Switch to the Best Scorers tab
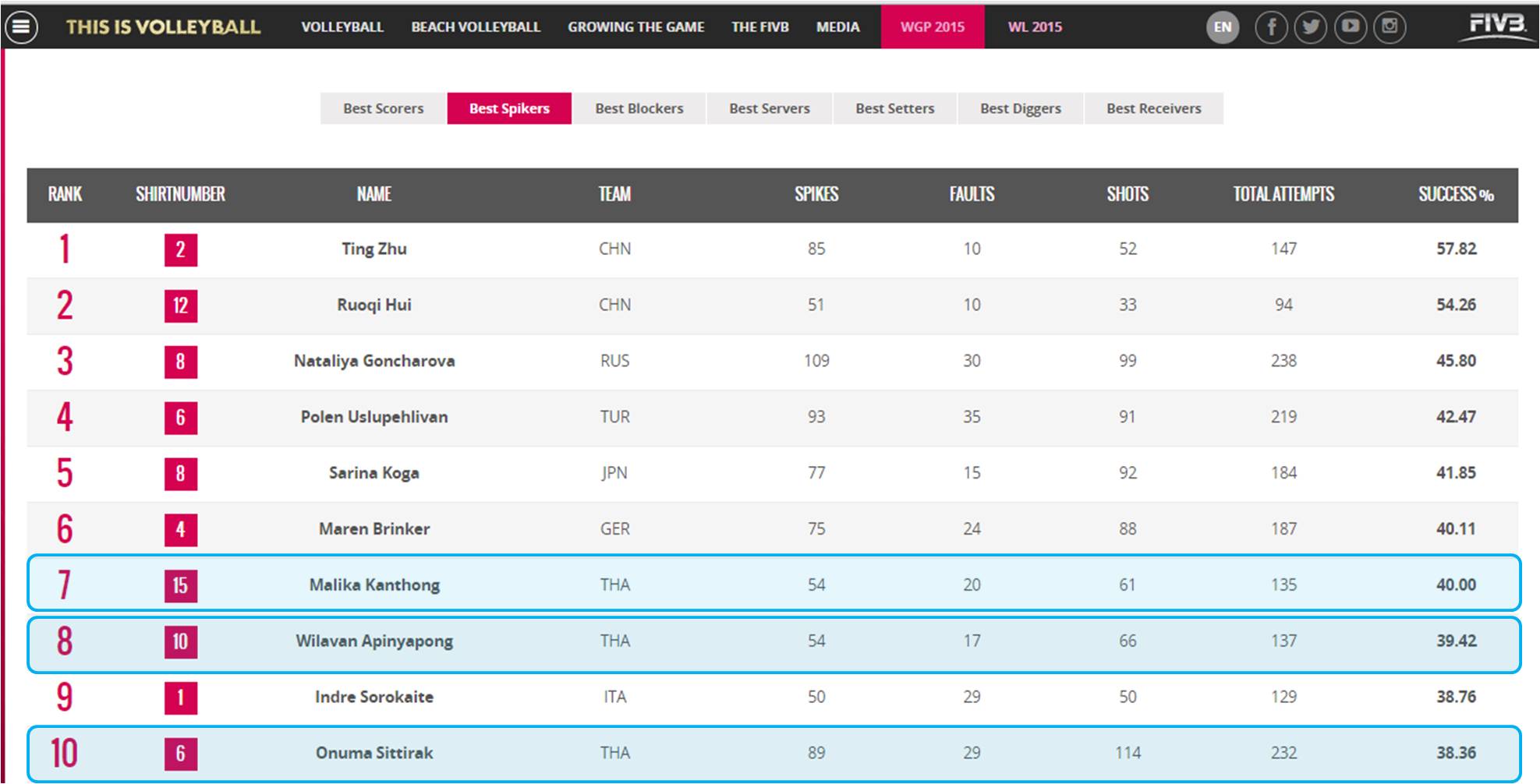 (x=383, y=108)
